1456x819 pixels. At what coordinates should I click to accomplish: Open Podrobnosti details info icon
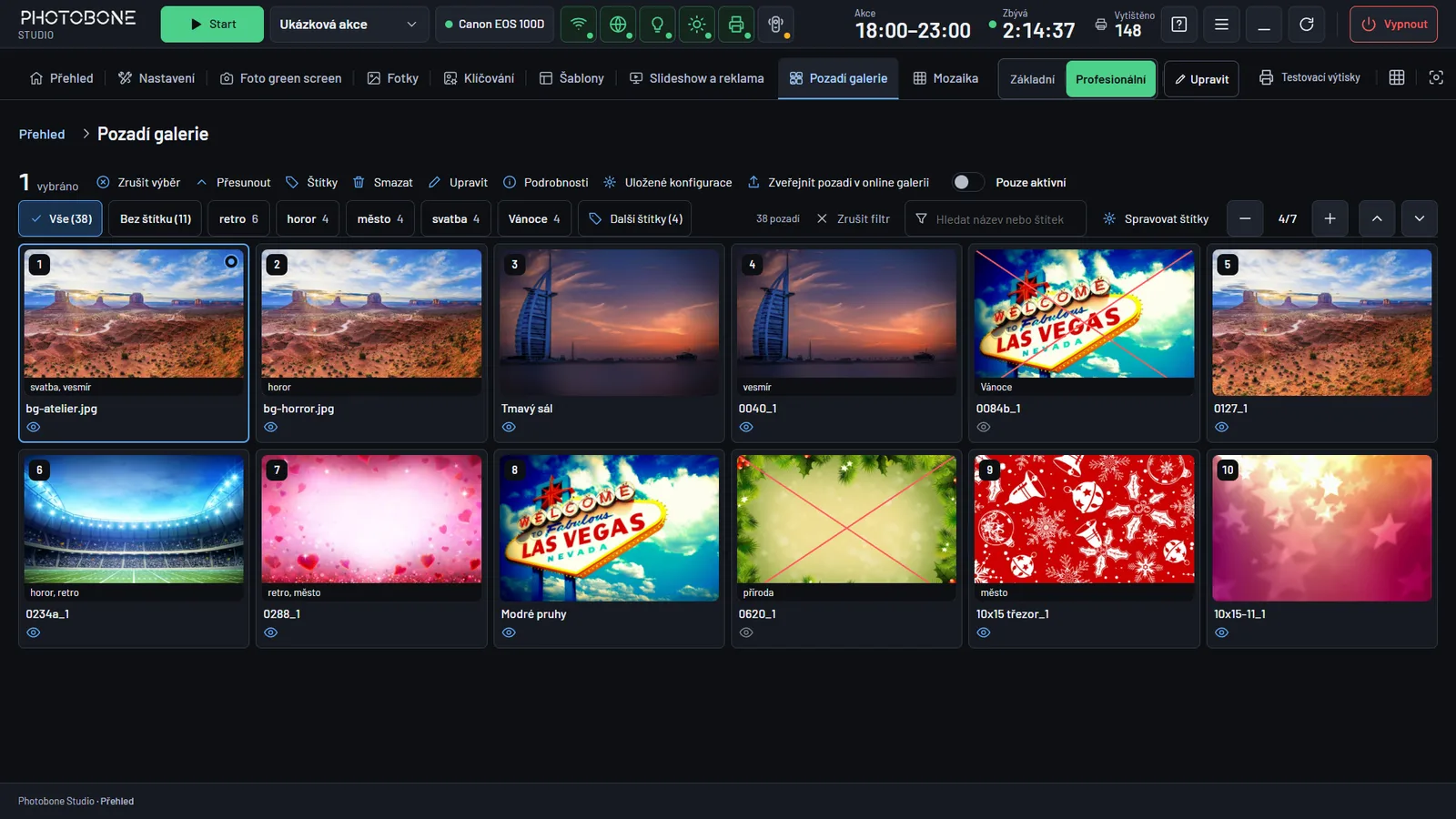(x=546, y=182)
